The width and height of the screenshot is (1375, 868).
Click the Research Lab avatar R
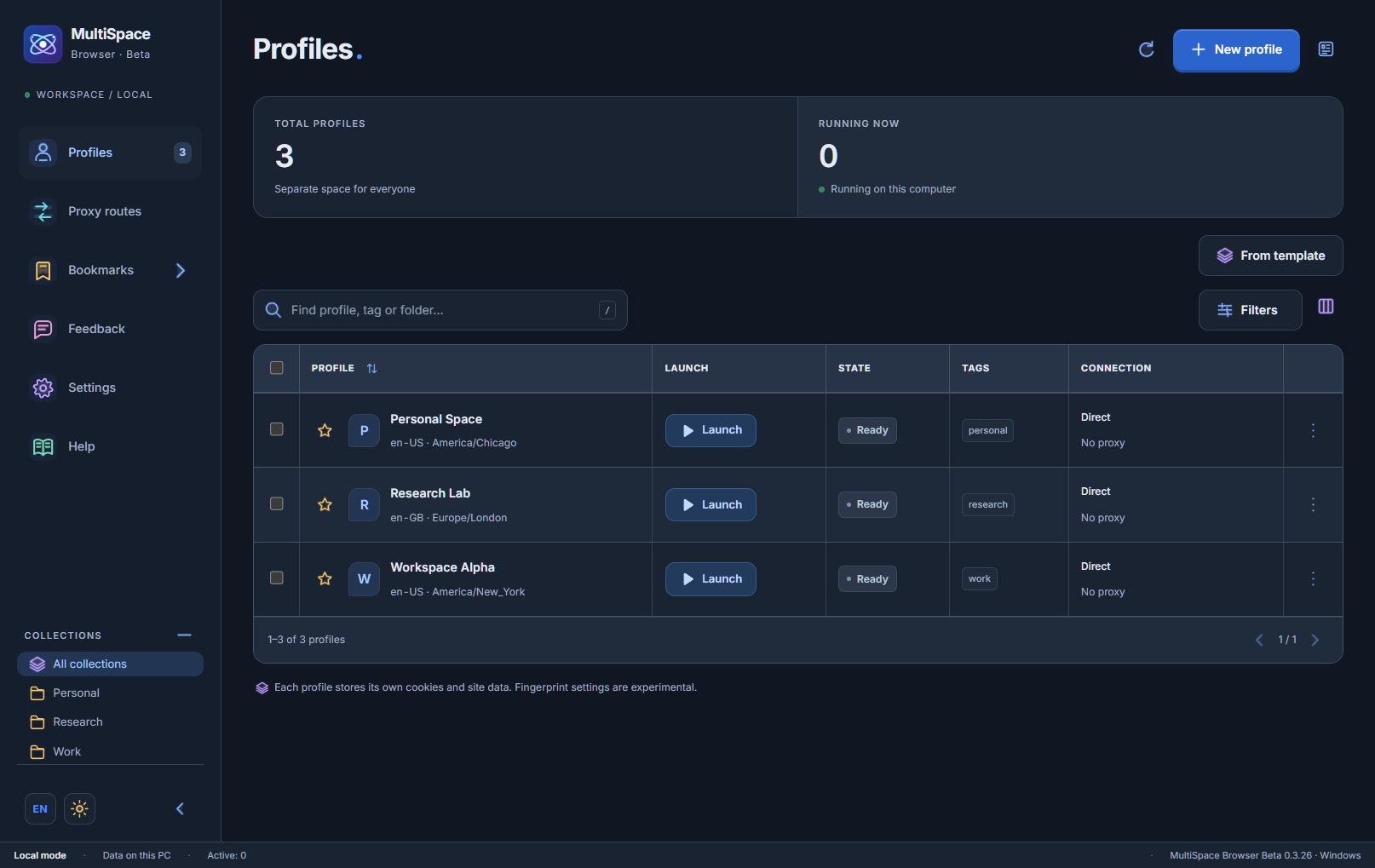tap(364, 504)
